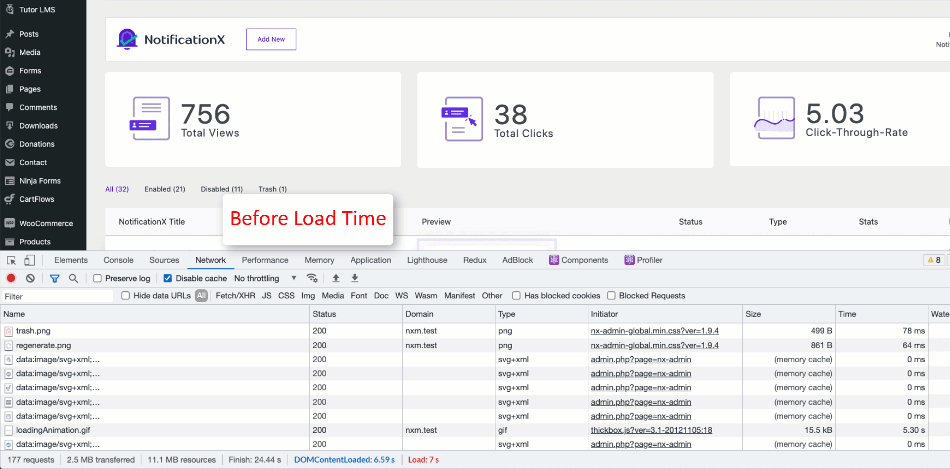Check the Blocked Requests checkbox
Screen dimensions: 950x469
coord(611,296)
